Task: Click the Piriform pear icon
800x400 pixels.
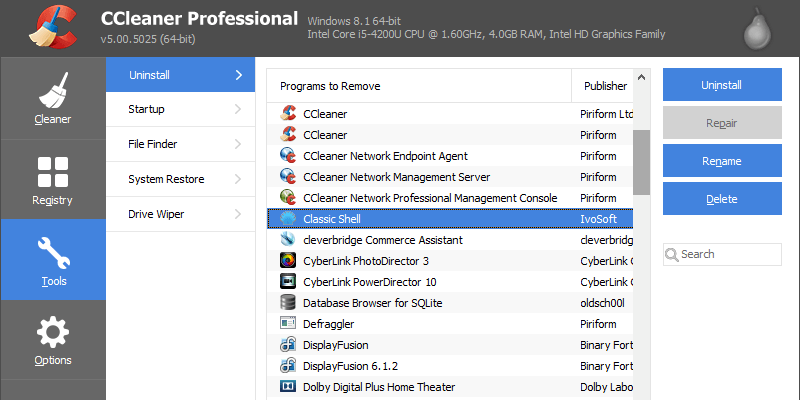Action: click(757, 30)
